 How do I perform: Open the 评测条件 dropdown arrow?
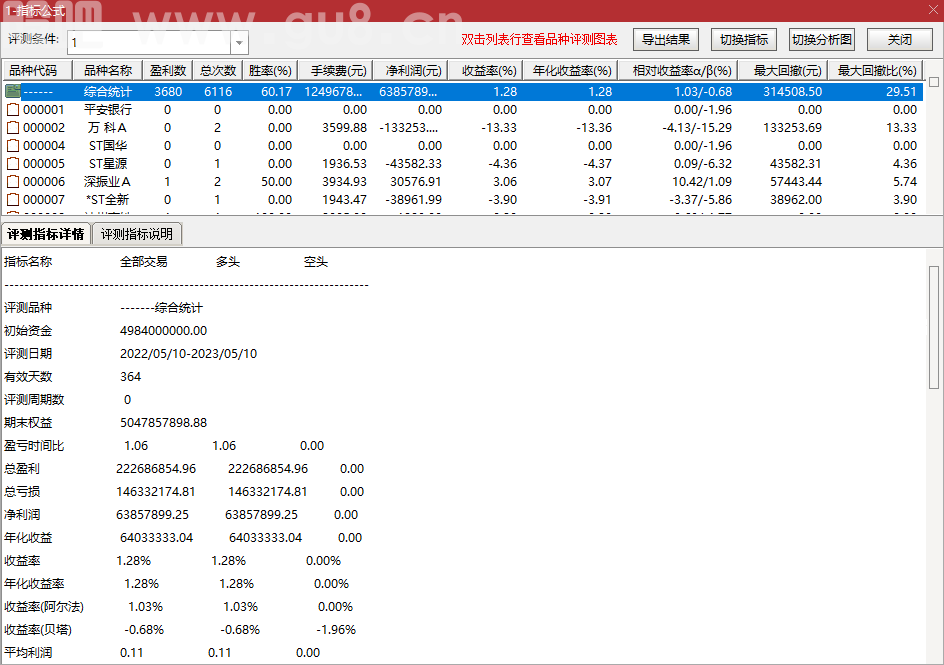(239, 43)
